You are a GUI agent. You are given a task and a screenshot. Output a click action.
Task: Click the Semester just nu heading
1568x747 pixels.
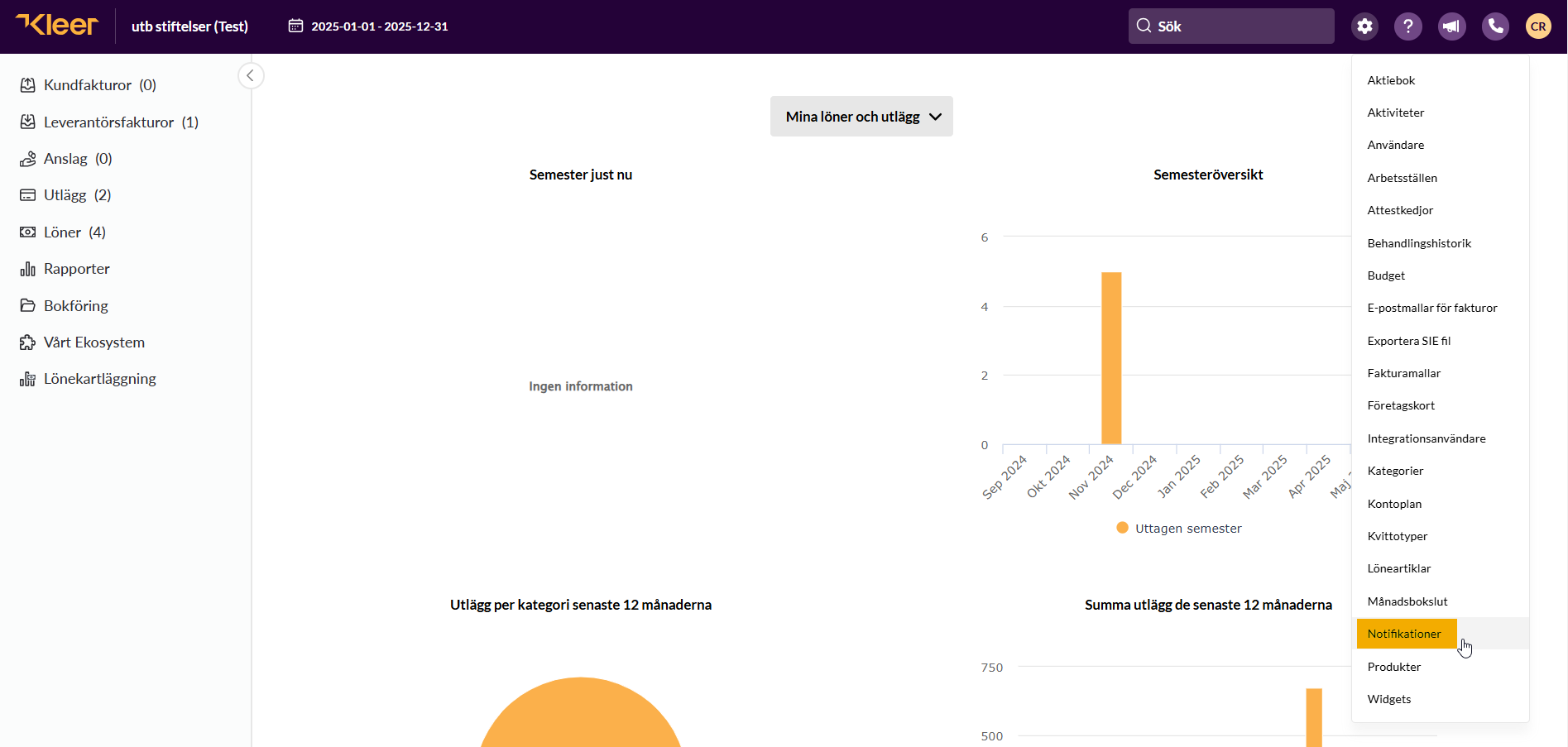[x=581, y=175]
